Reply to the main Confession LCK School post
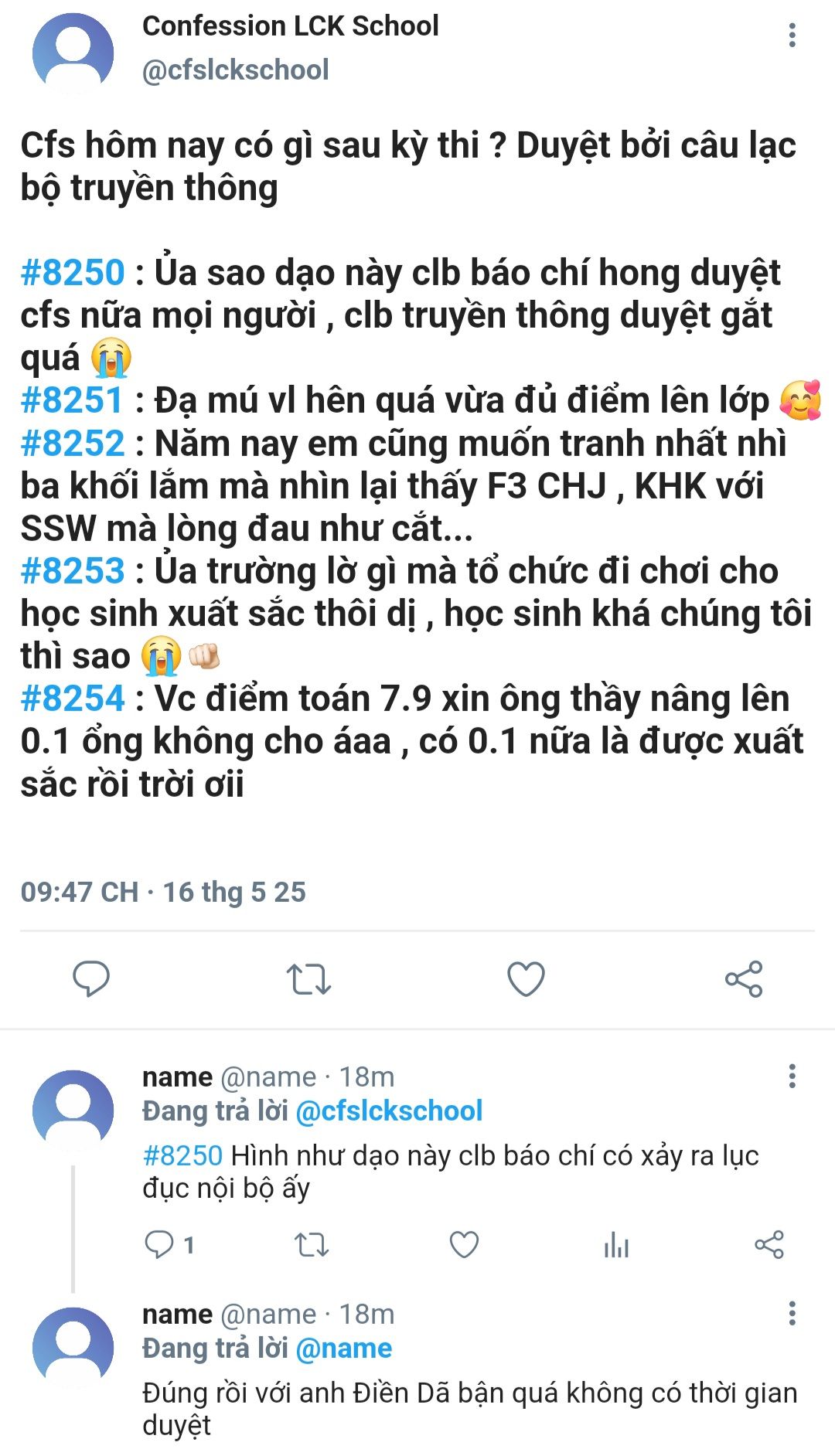The height and width of the screenshot is (1456, 835). coord(91,978)
